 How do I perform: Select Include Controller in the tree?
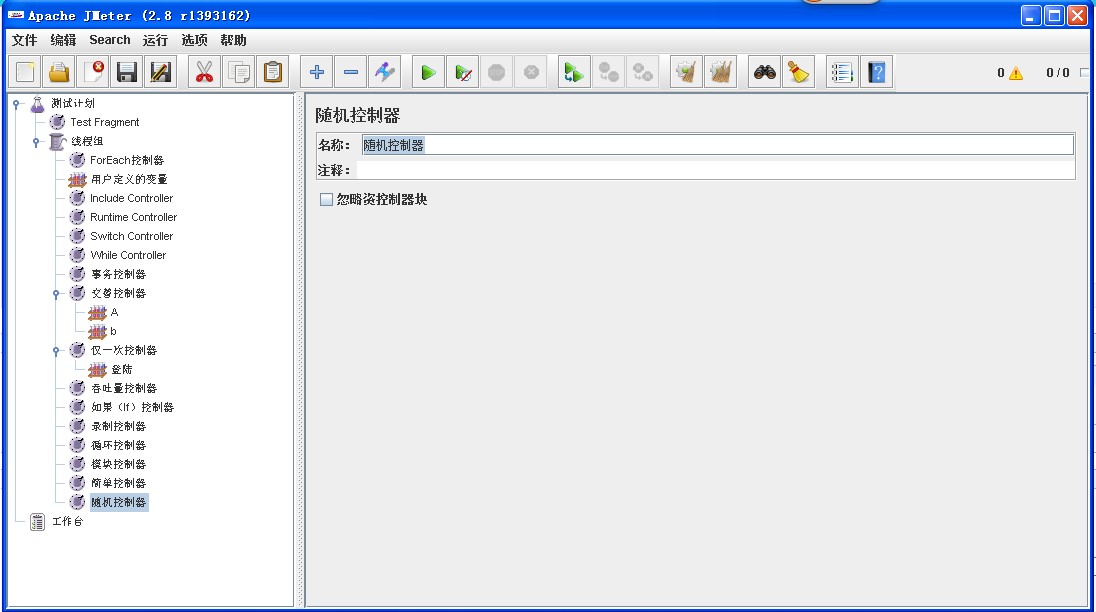[131, 198]
